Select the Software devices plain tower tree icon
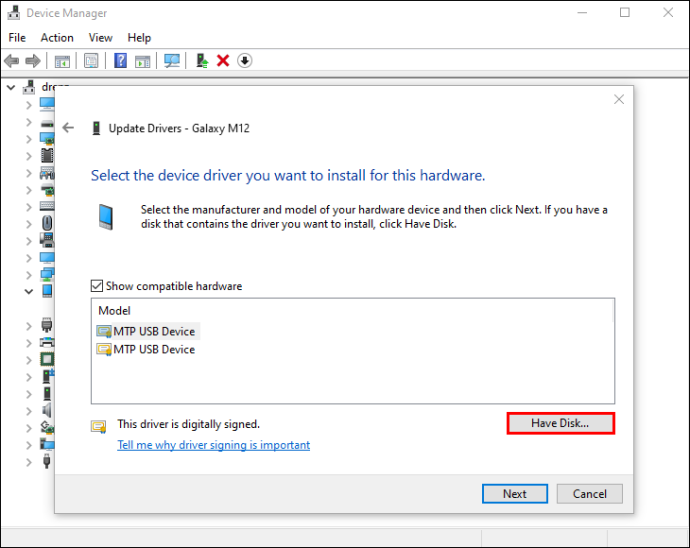Image resolution: width=690 pixels, height=548 pixels. pyautogui.click(x=47, y=394)
